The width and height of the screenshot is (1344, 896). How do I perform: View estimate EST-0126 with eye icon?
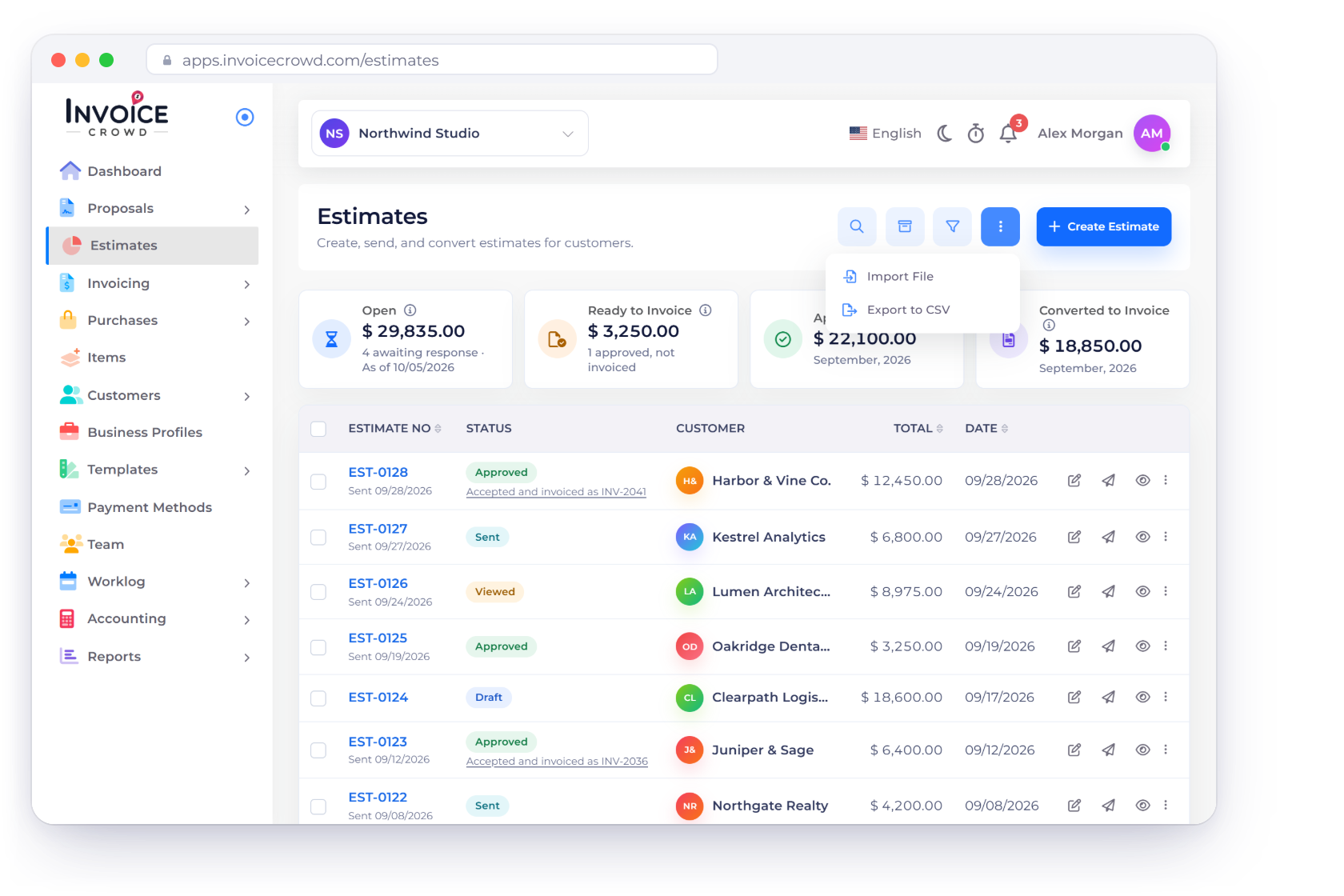coord(1143,591)
